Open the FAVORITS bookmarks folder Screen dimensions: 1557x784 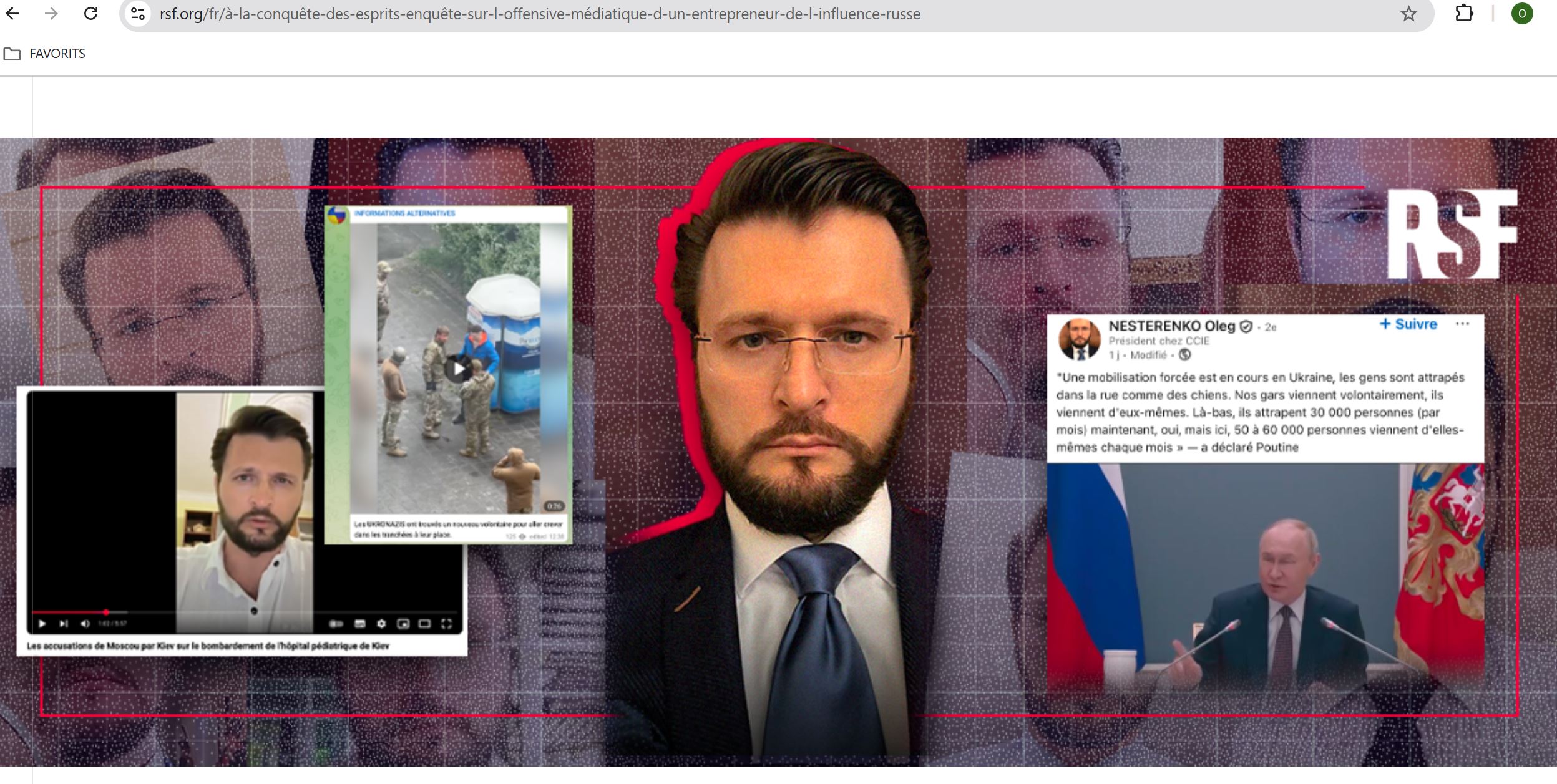tap(44, 54)
